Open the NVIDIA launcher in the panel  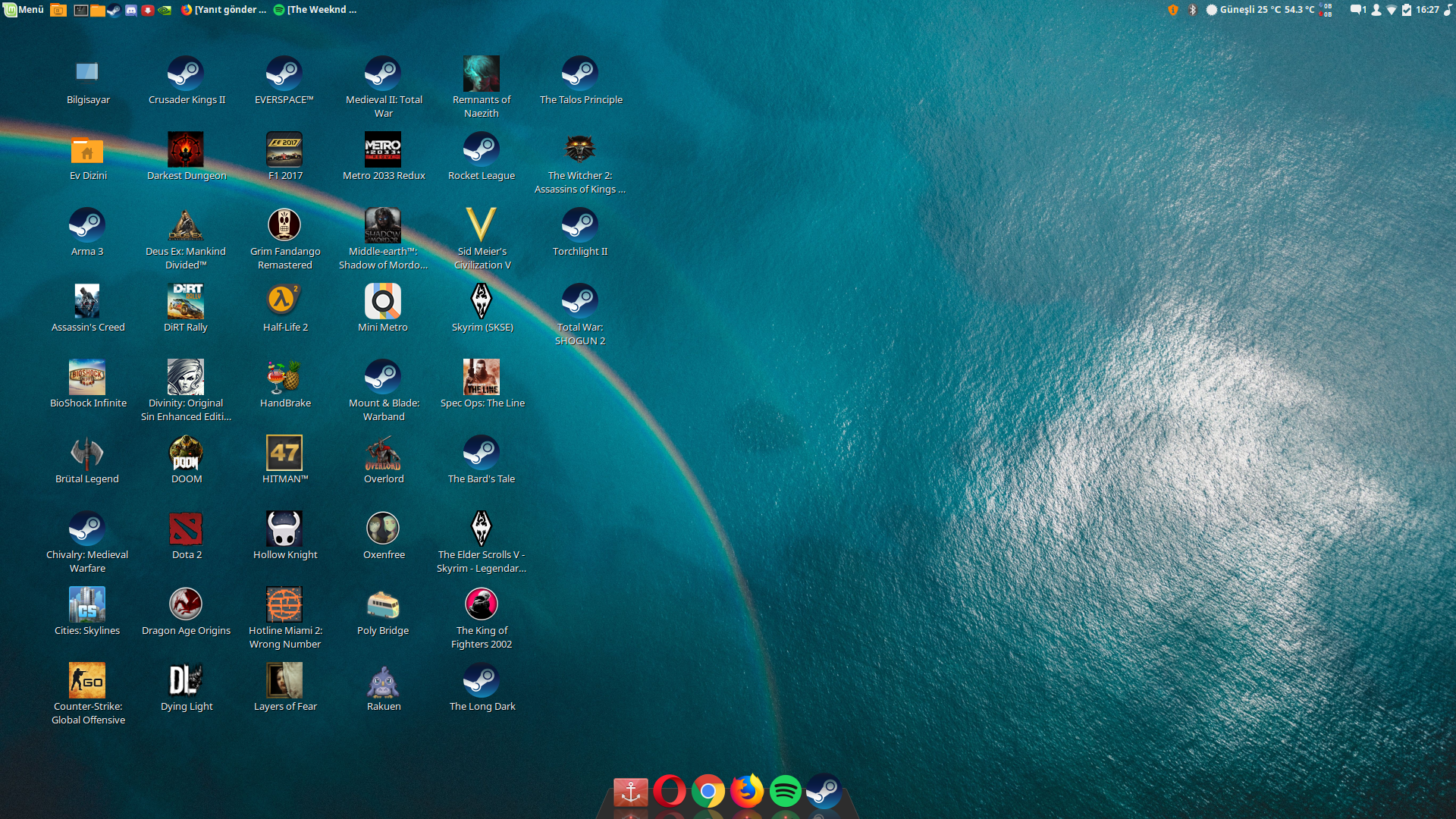point(165,10)
